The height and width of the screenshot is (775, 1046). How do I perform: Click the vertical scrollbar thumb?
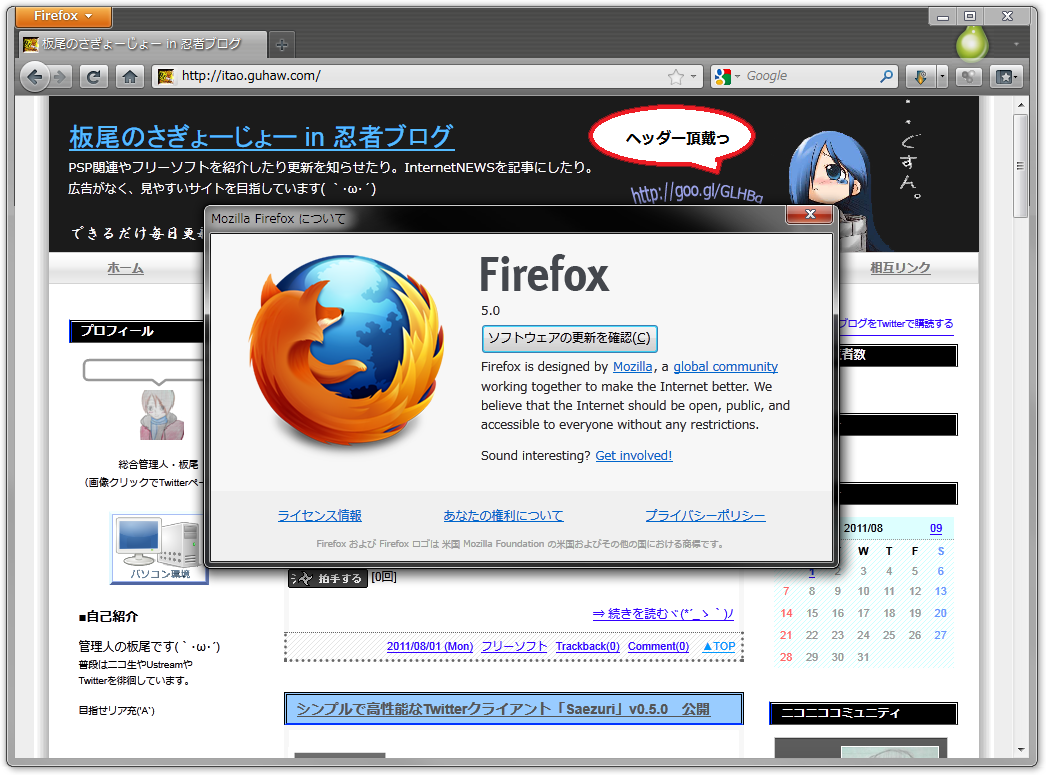1021,165
